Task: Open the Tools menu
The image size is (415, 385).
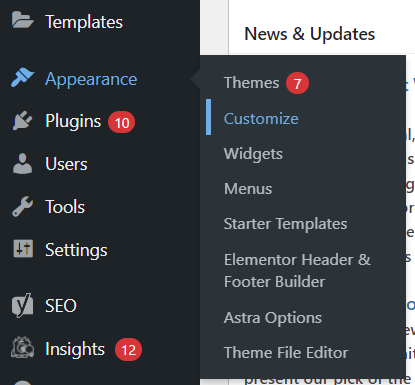Action: [x=65, y=207]
